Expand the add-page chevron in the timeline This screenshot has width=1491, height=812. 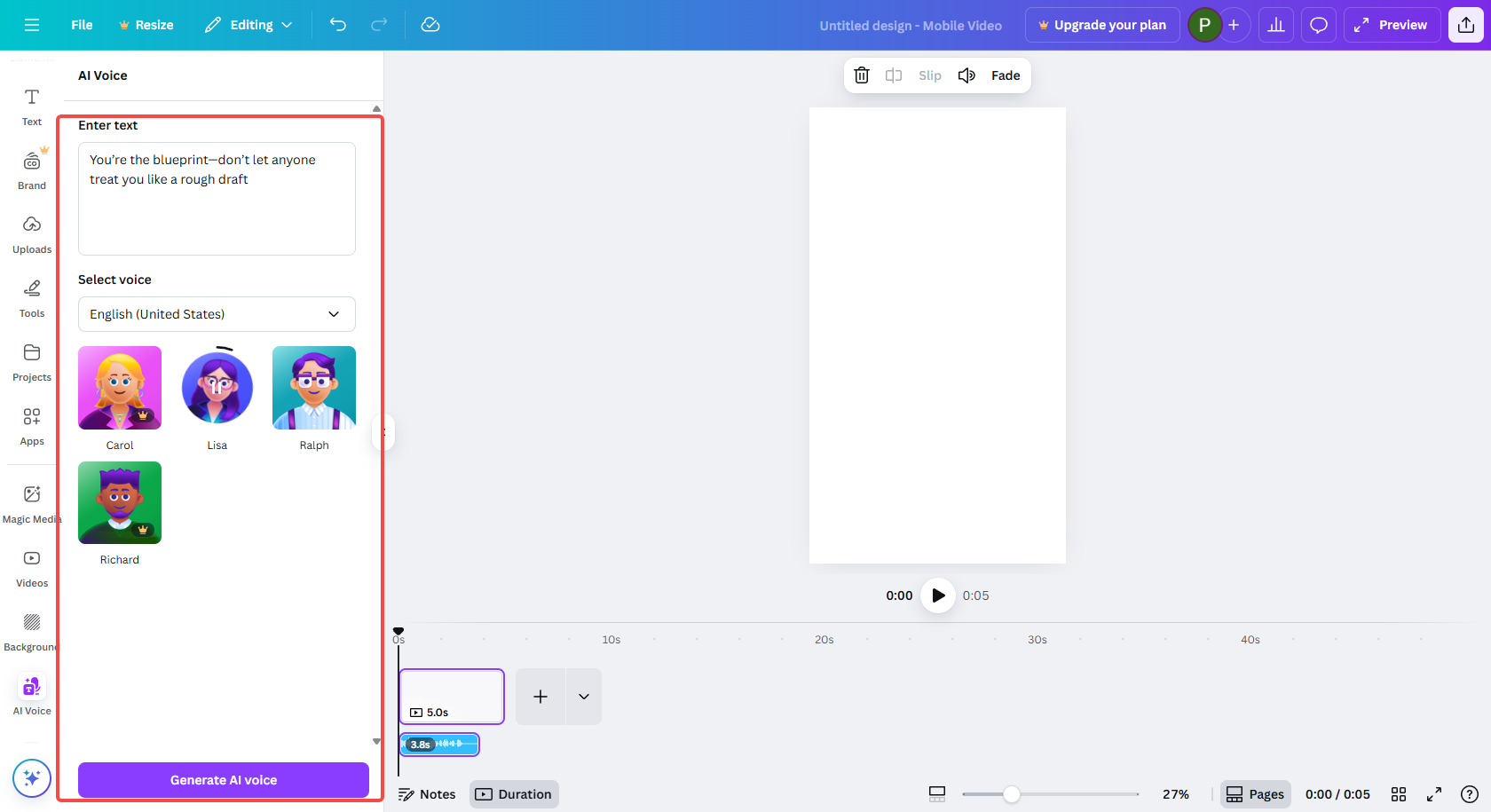[x=583, y=697]
